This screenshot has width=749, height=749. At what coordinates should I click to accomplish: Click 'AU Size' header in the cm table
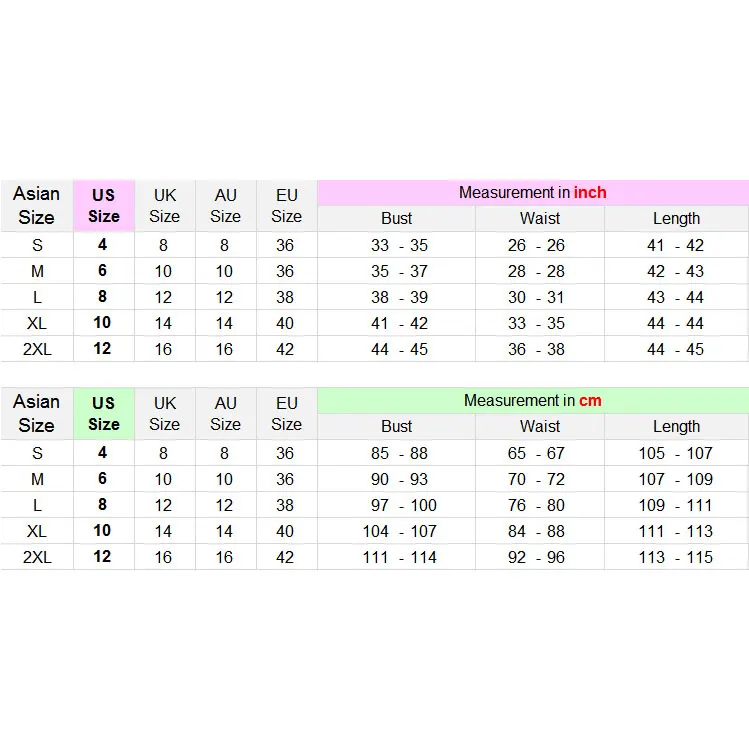click(x=225, y=413)
